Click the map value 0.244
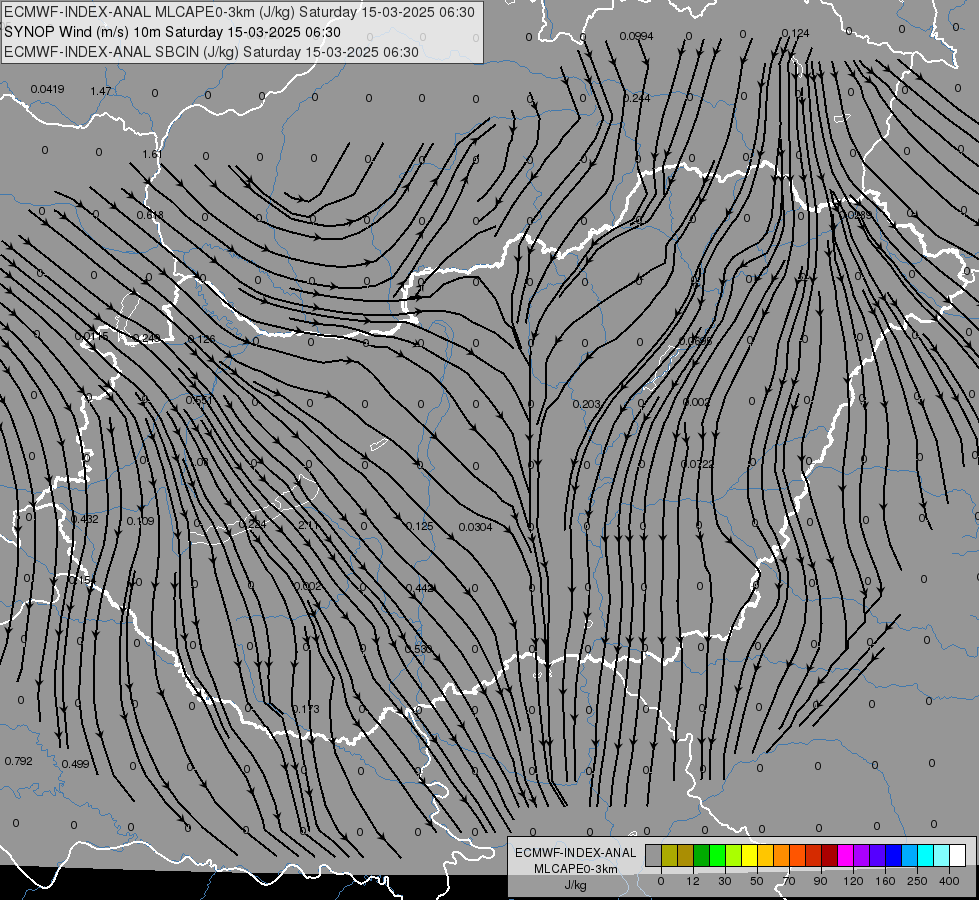979x900 pixels. point(636,98)
